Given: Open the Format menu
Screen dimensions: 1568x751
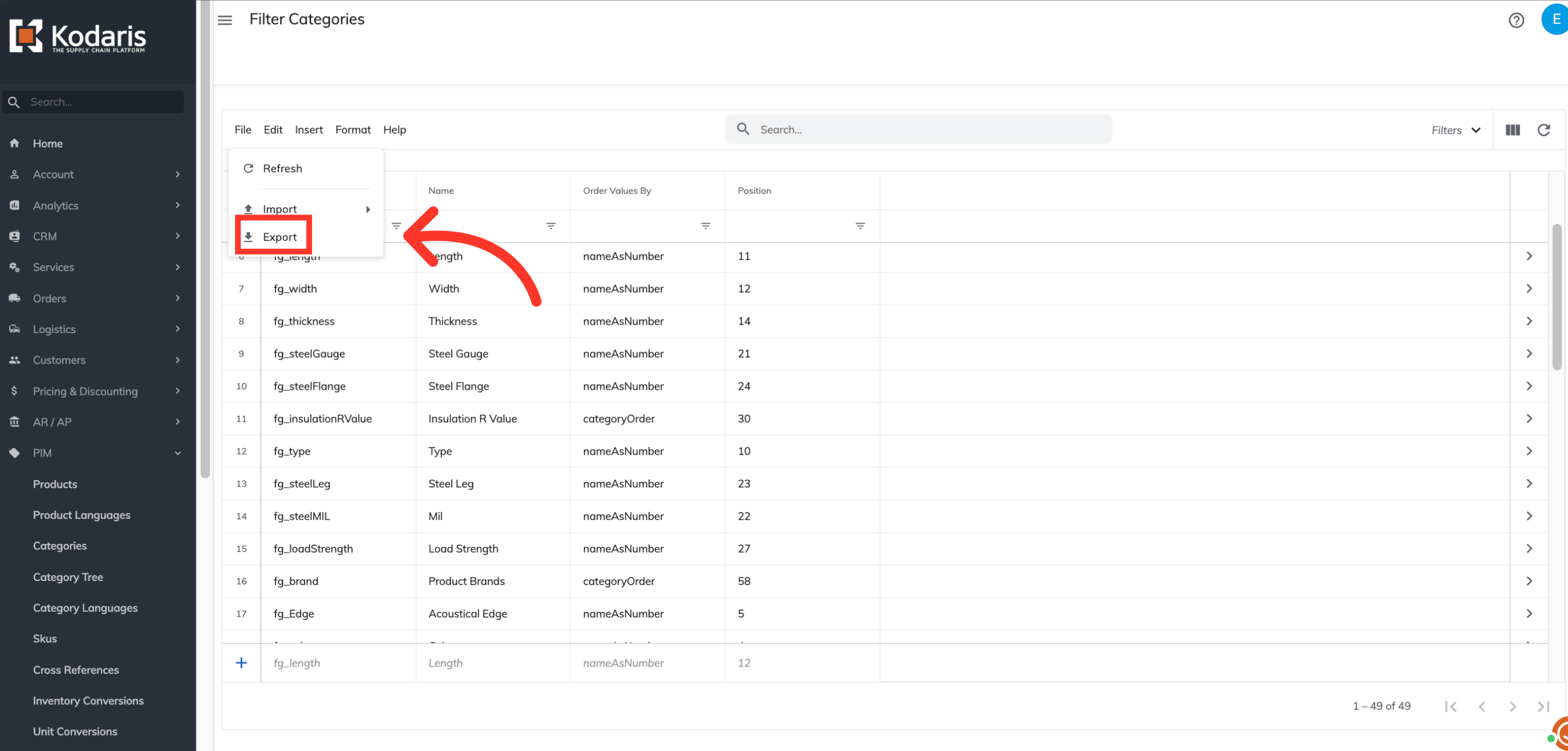Looking at the screenshot, I should pyautogui.click(x=353, y=130).
